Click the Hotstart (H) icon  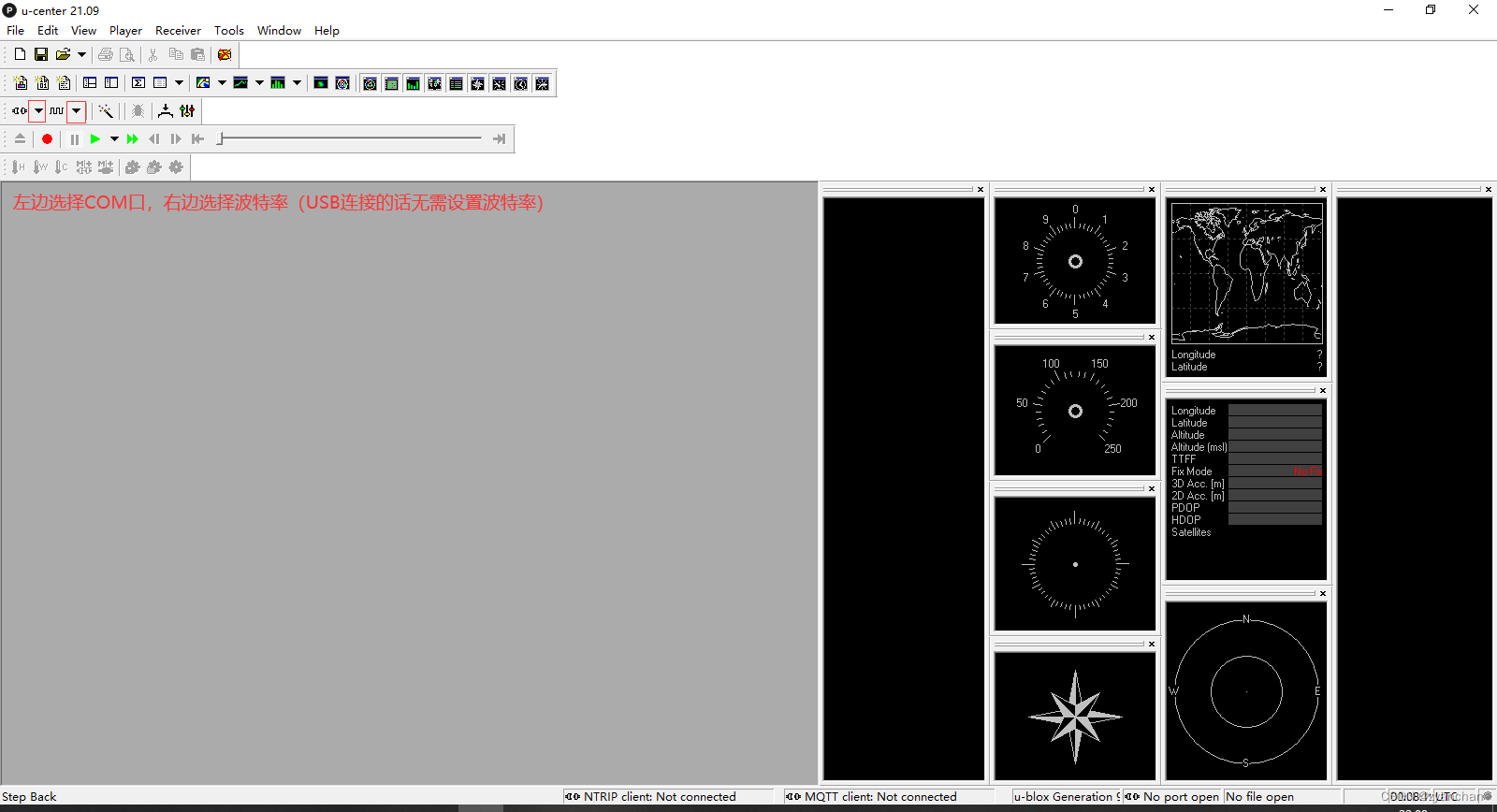click(x=18, y=167)
